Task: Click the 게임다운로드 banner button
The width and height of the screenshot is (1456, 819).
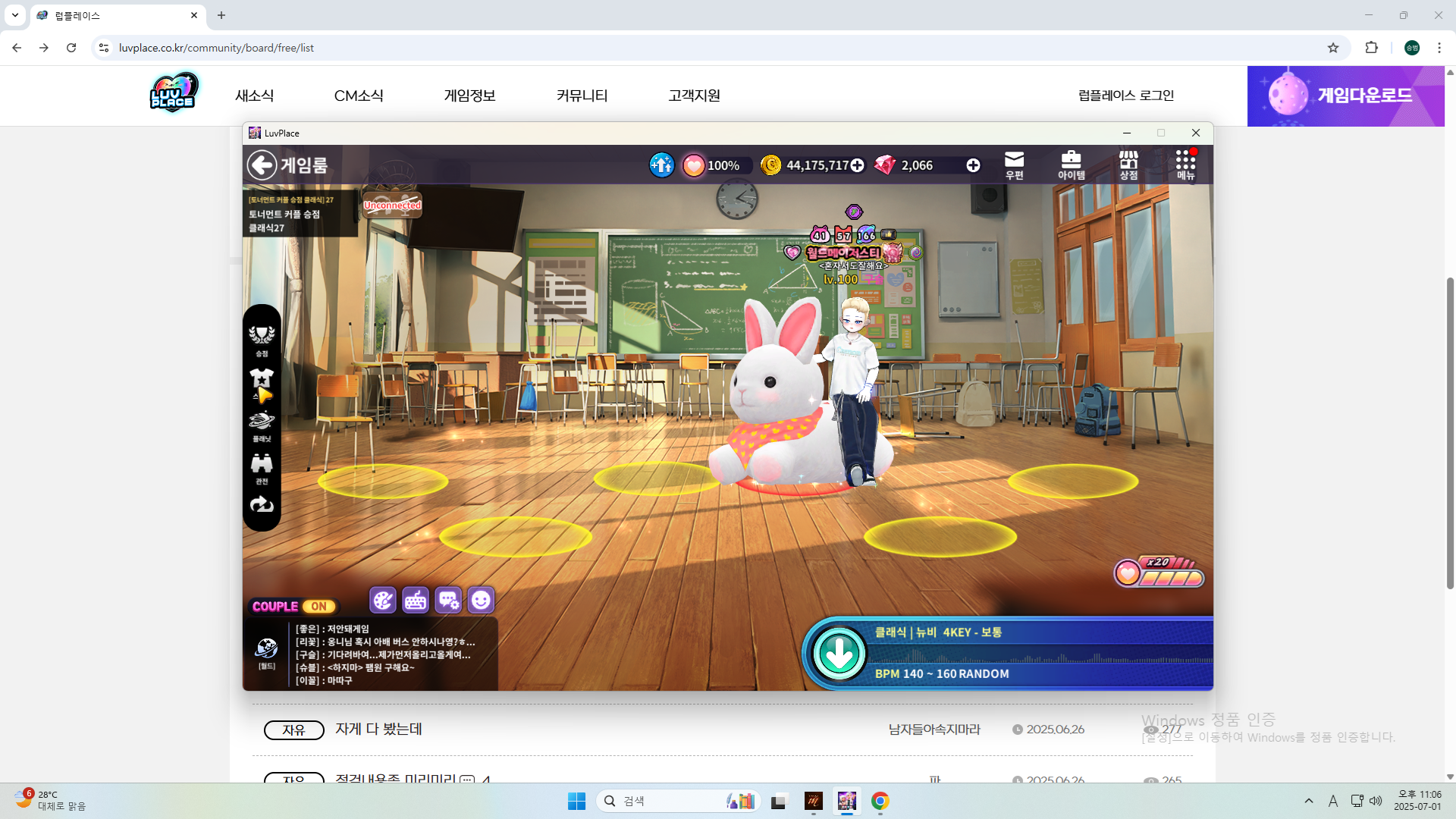Action: coord(1346,96)
